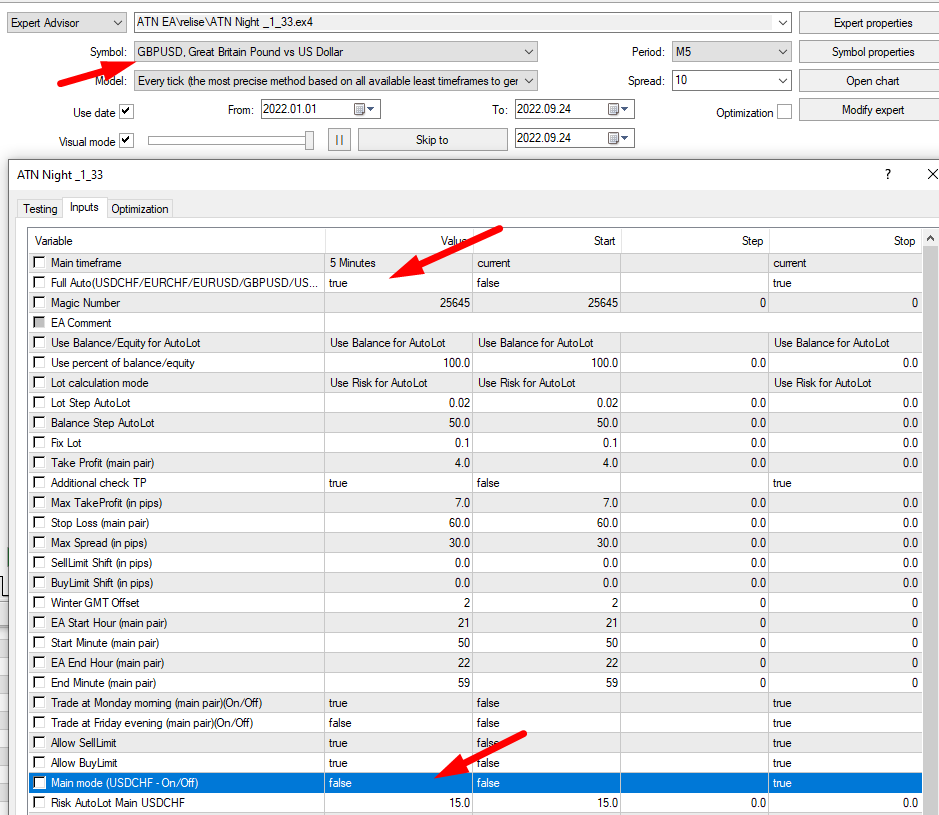Toggle the Use date checkbox
This screenshot has width=939, height=815.
tap(126, 112)
